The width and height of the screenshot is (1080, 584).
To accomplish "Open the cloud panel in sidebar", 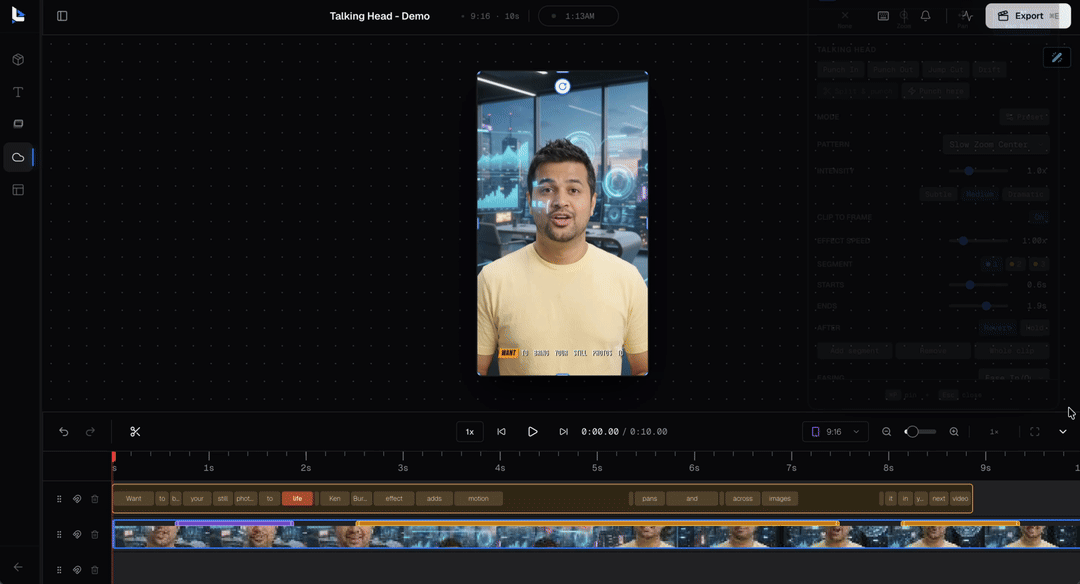I will coord(19,158).
